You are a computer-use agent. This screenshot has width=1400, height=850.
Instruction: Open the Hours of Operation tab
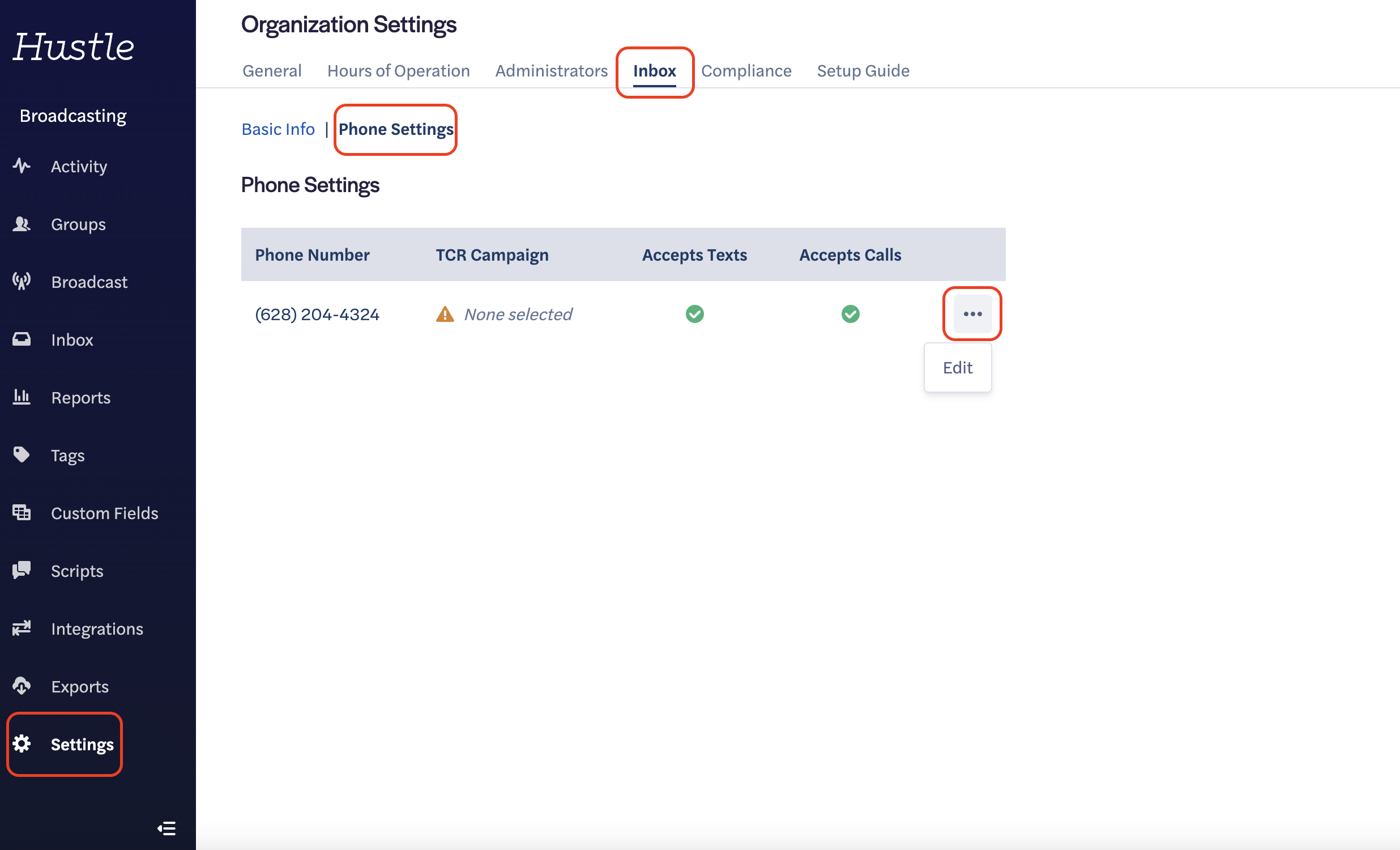coord(398,70)
